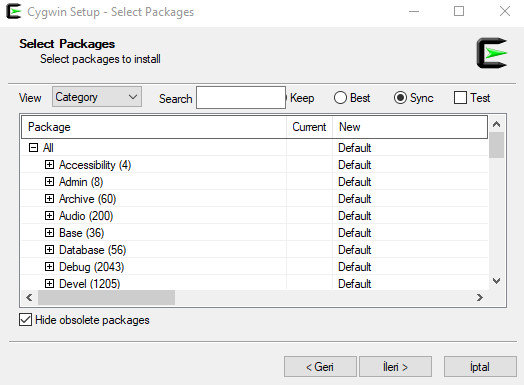Click the vertical scrollbar down arrow
This screenshot has height=385, width=524.
[497, 281]
